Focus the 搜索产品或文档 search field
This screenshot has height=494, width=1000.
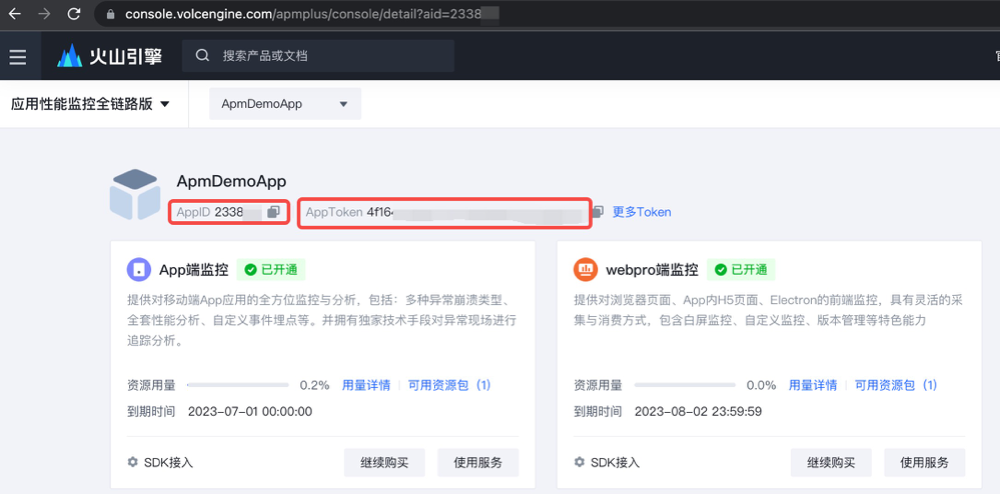click(x=318, y=56)
